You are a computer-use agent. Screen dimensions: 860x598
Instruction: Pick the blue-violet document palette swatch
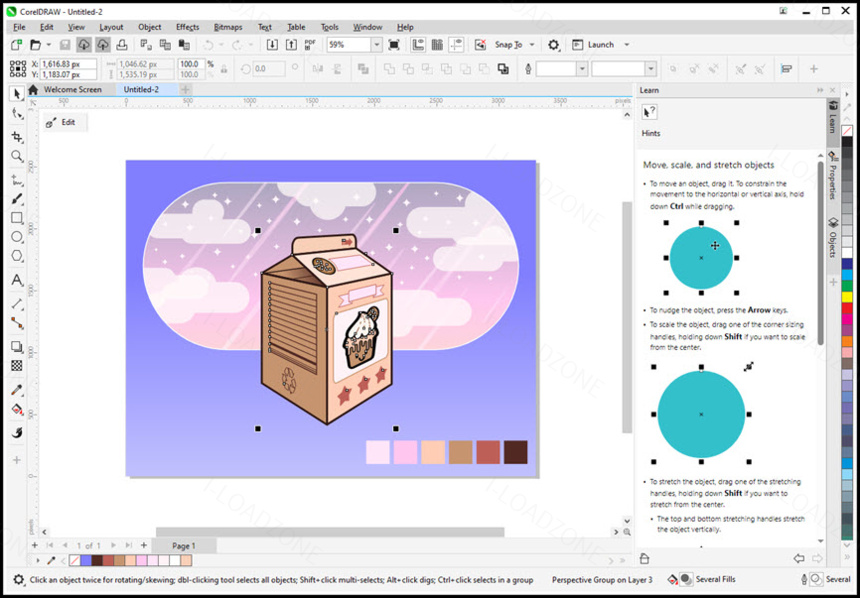tap(86, 561)
